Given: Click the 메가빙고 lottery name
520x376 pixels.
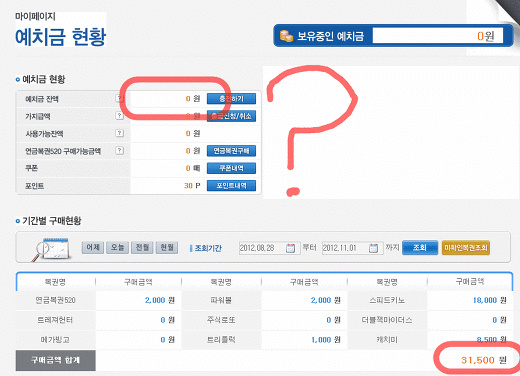Looking at the screenshot, I should (55, 340).
